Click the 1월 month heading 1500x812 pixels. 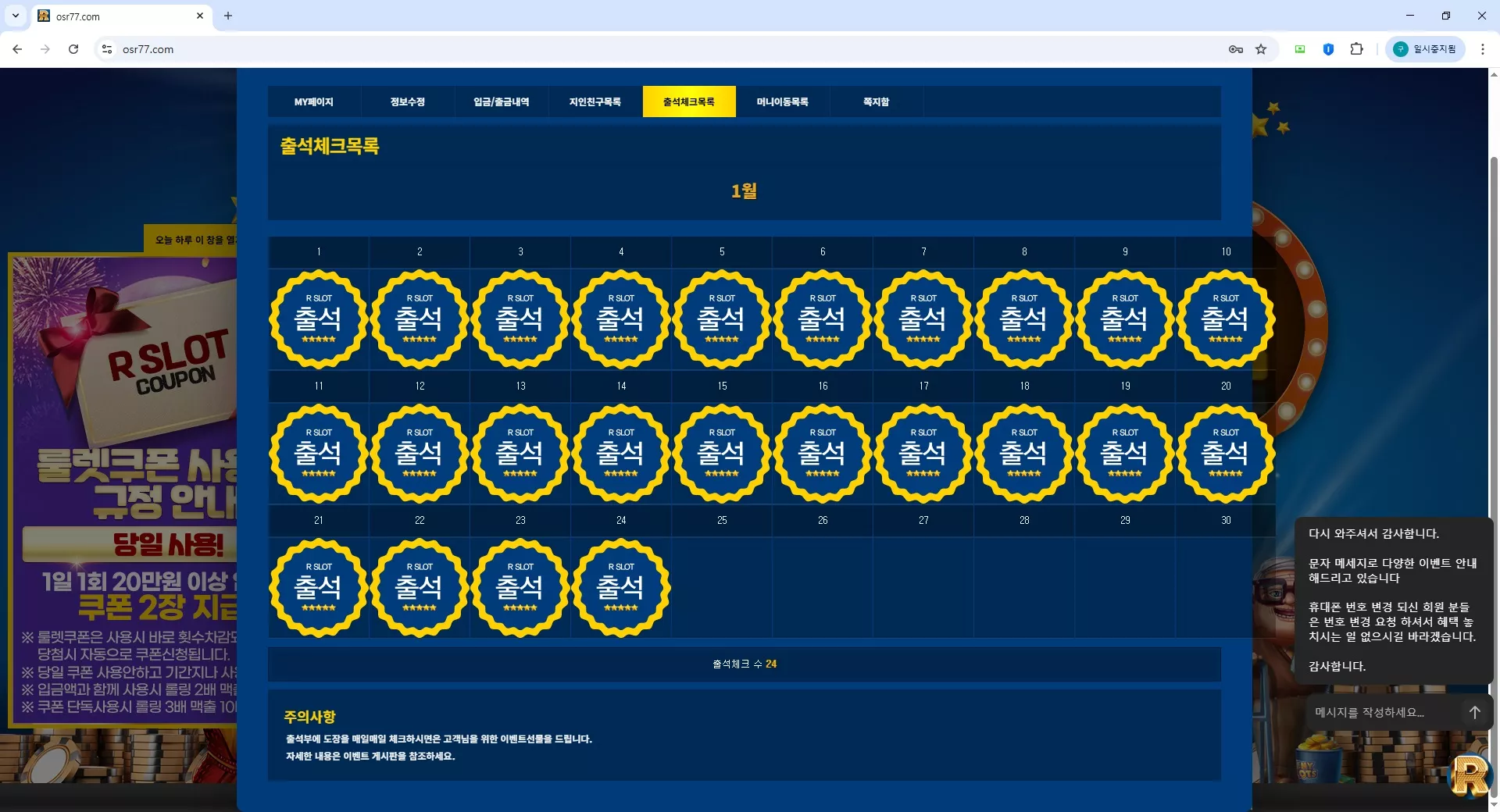click(x=744, y=191)
